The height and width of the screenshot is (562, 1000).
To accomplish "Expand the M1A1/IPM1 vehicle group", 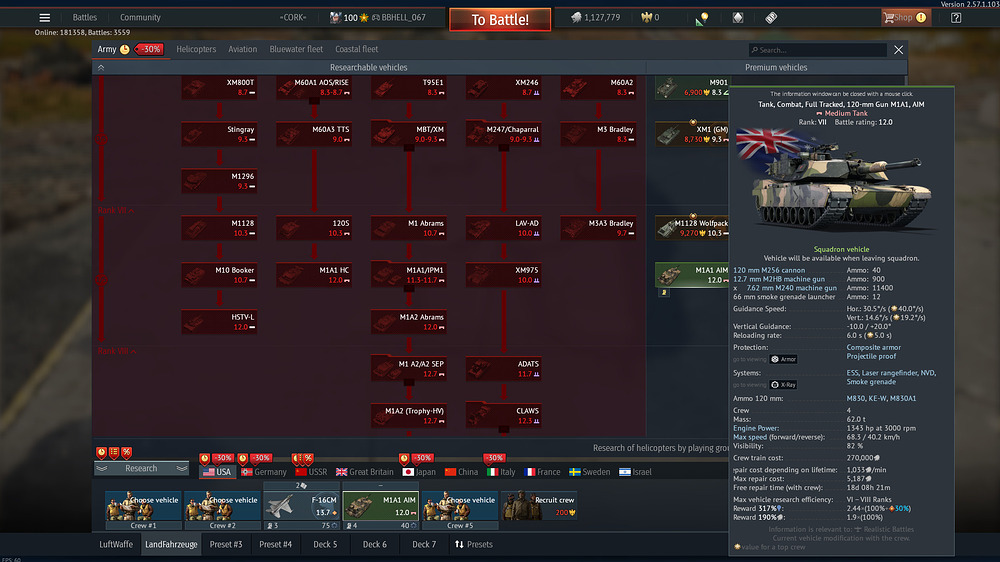I will [x=408, y=275].
